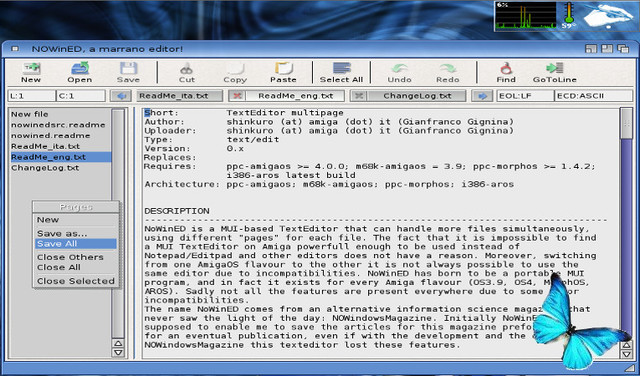The image size is (640, 376).
Task: Select ReadMe_eng.txt in the pages list
Action: [60, 157]
